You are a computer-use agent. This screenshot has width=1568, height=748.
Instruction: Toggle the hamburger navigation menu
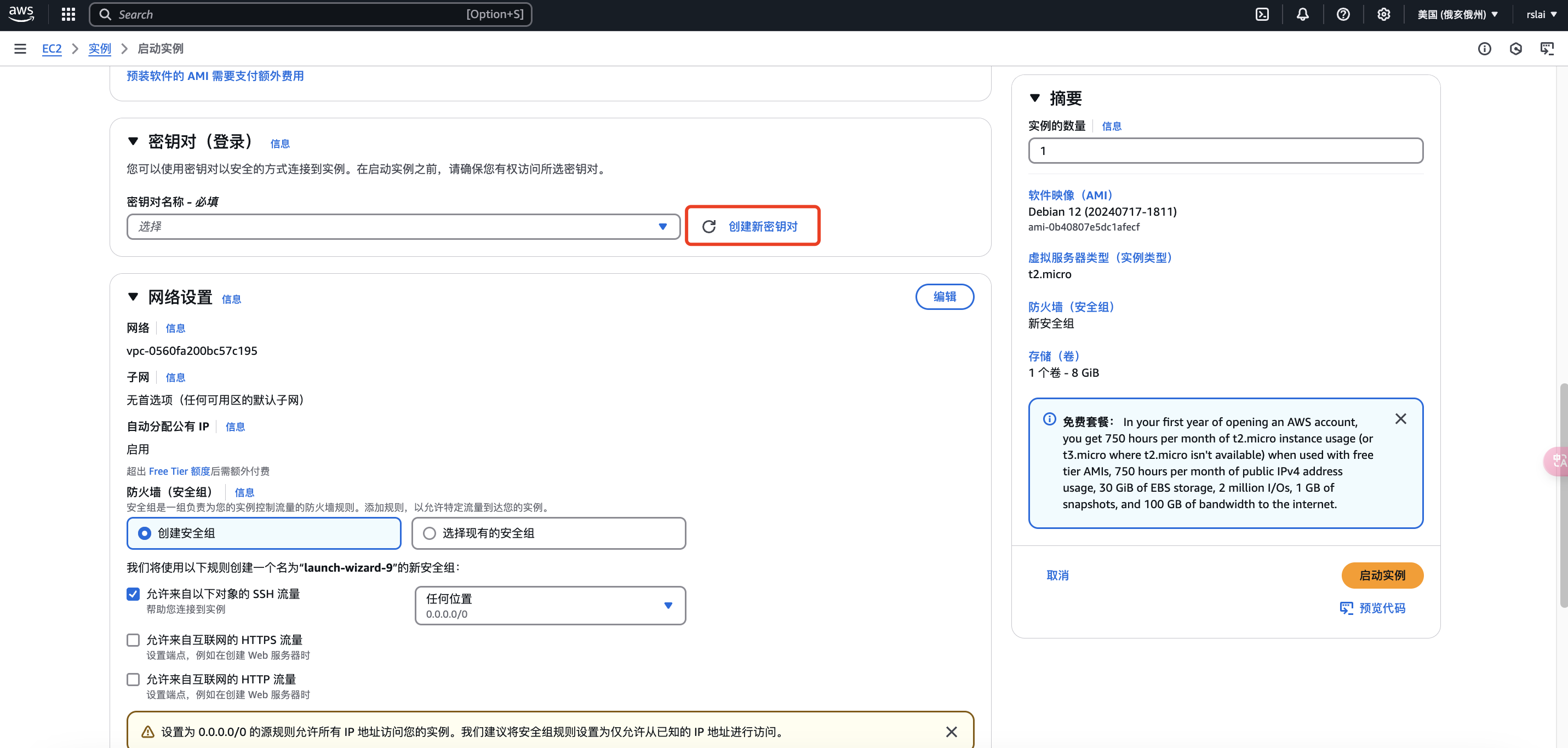pos(20,49)
